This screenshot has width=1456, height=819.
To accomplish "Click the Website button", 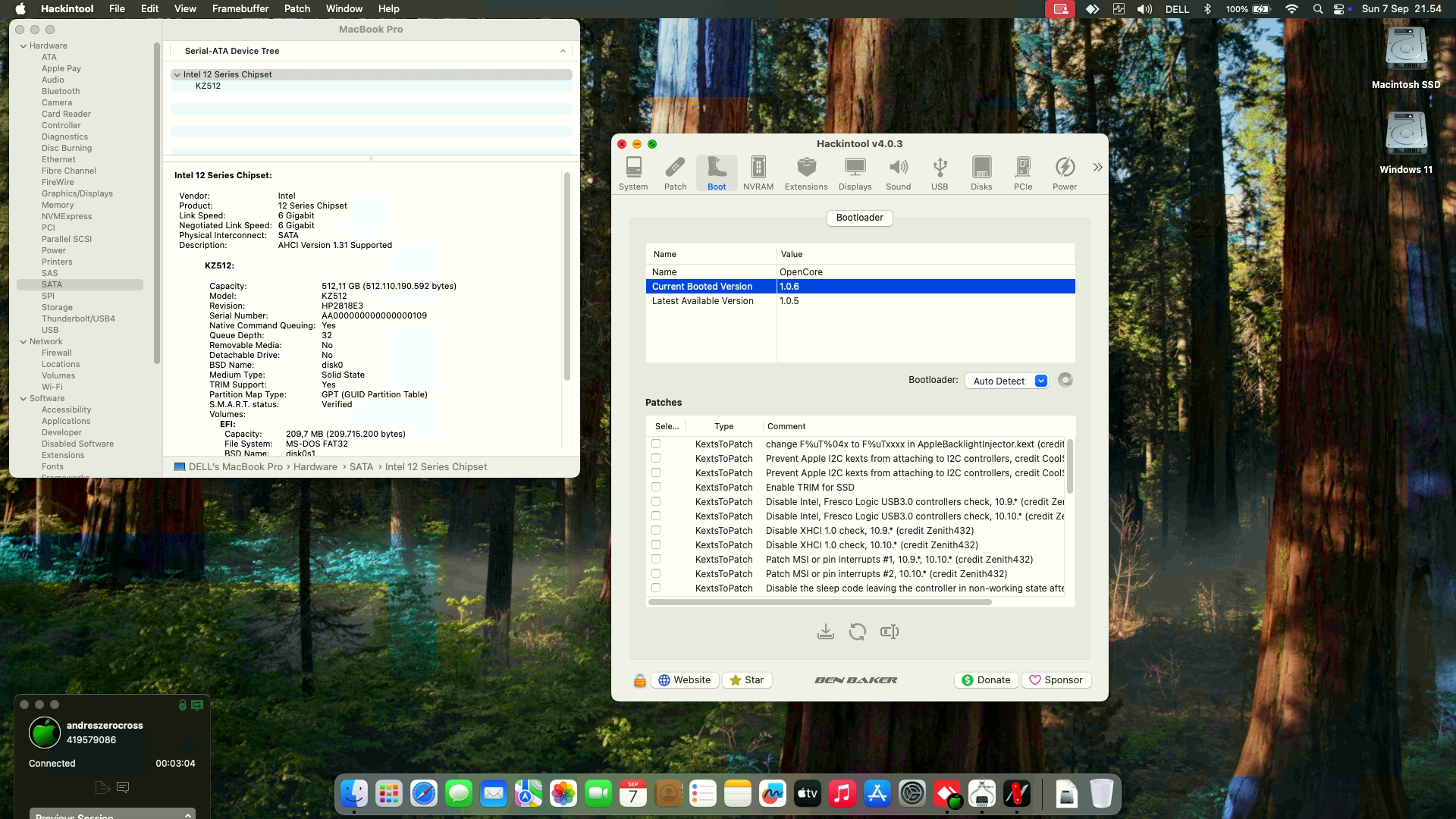I will 685,680.
